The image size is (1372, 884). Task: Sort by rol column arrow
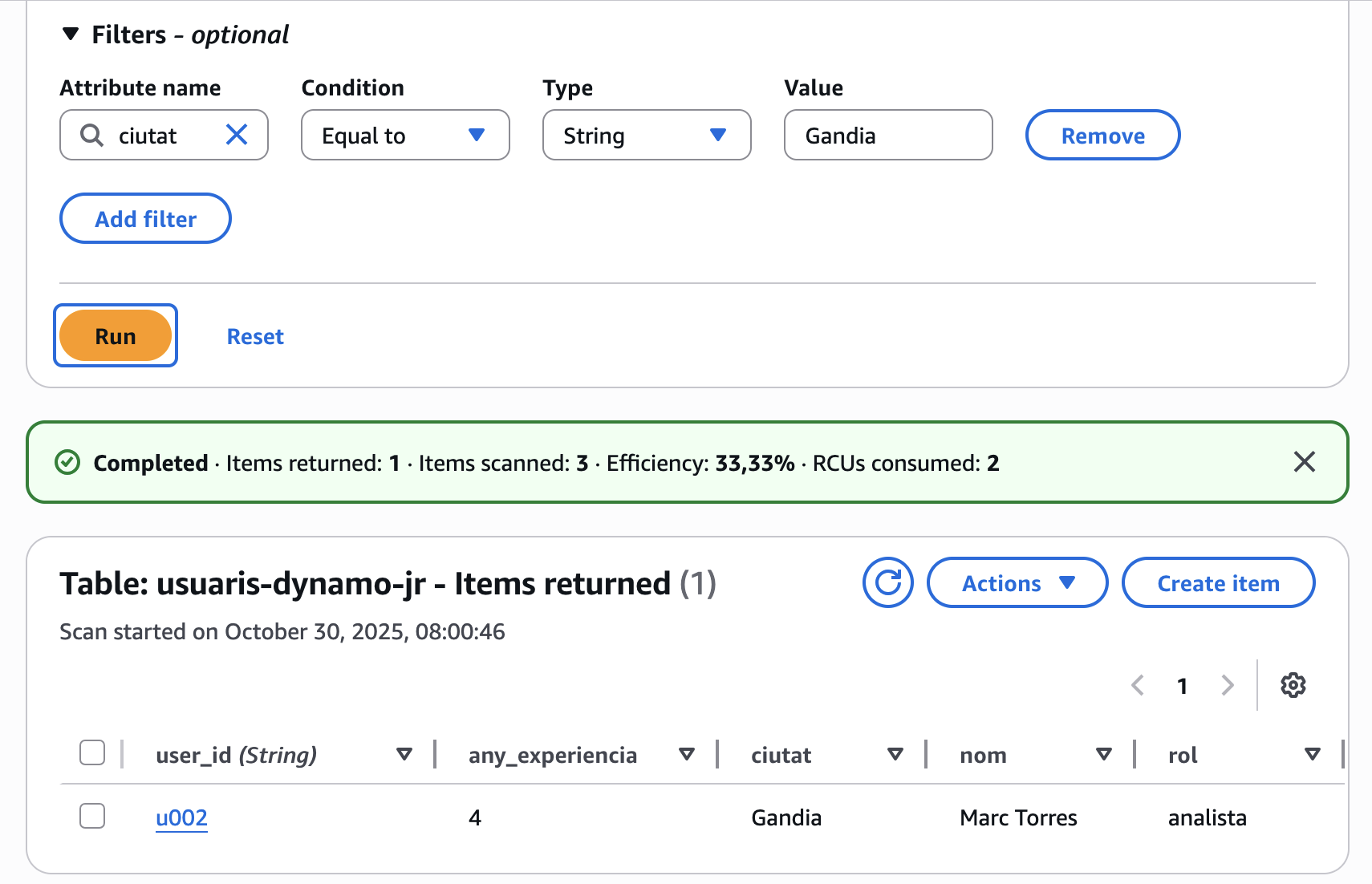(1312, 754)
